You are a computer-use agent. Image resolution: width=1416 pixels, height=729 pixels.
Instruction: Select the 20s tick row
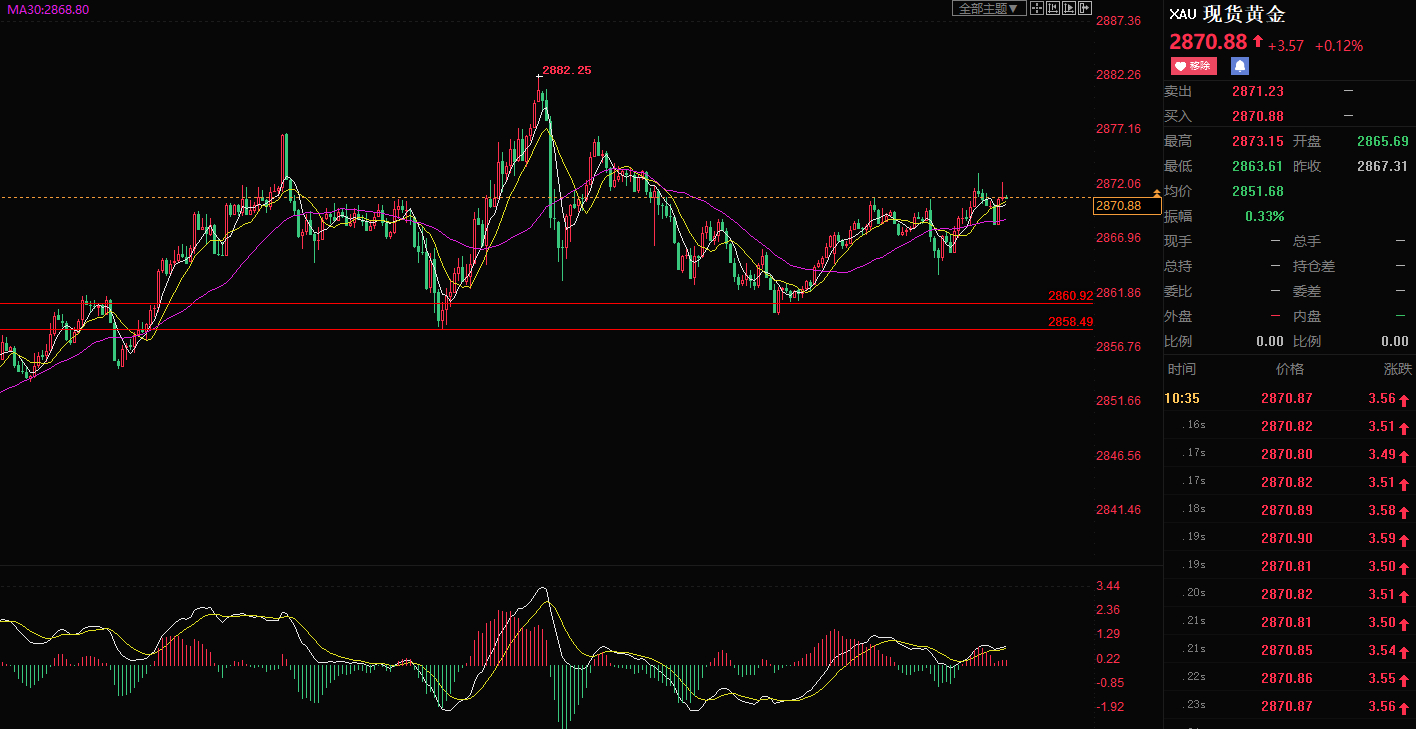(1288, 594)
